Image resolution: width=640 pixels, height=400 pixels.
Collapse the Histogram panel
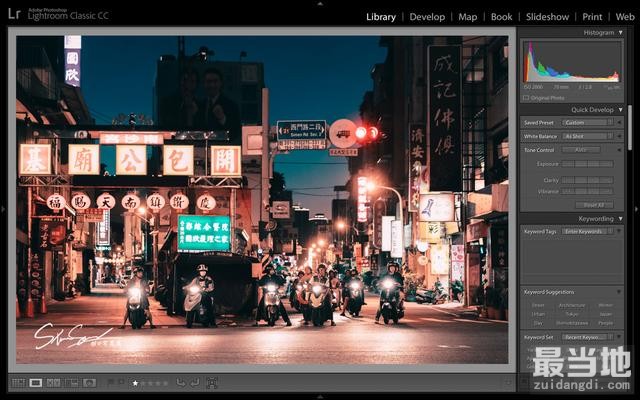(620, 33)
